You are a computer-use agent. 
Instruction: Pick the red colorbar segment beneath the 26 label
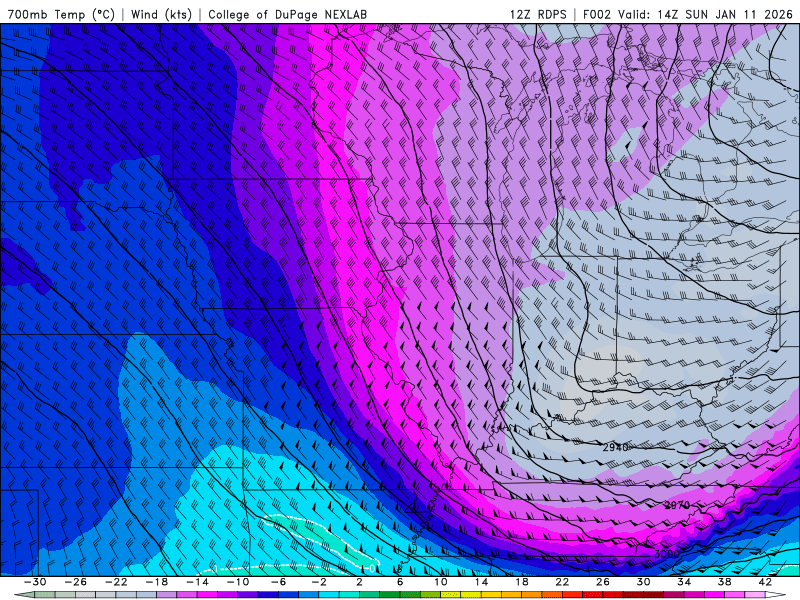point(613,595)
